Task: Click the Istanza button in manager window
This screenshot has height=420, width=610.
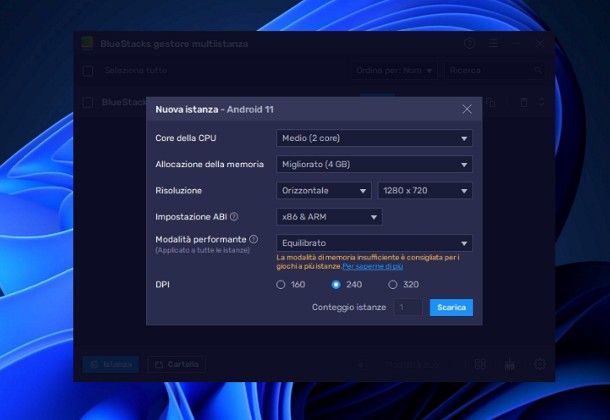Action: [111, 364]
